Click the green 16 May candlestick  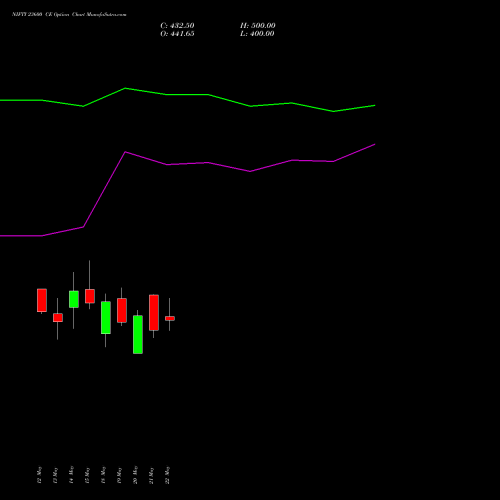[106, 317]
